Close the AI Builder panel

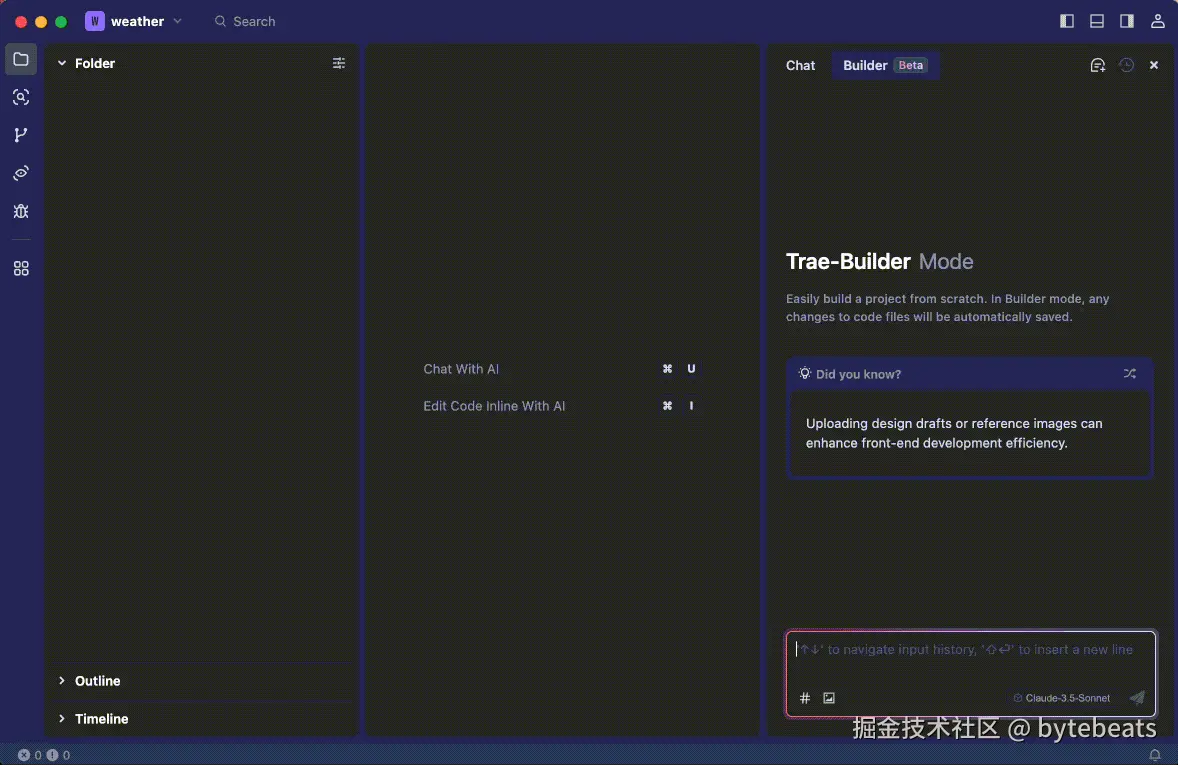point(1154,65)
